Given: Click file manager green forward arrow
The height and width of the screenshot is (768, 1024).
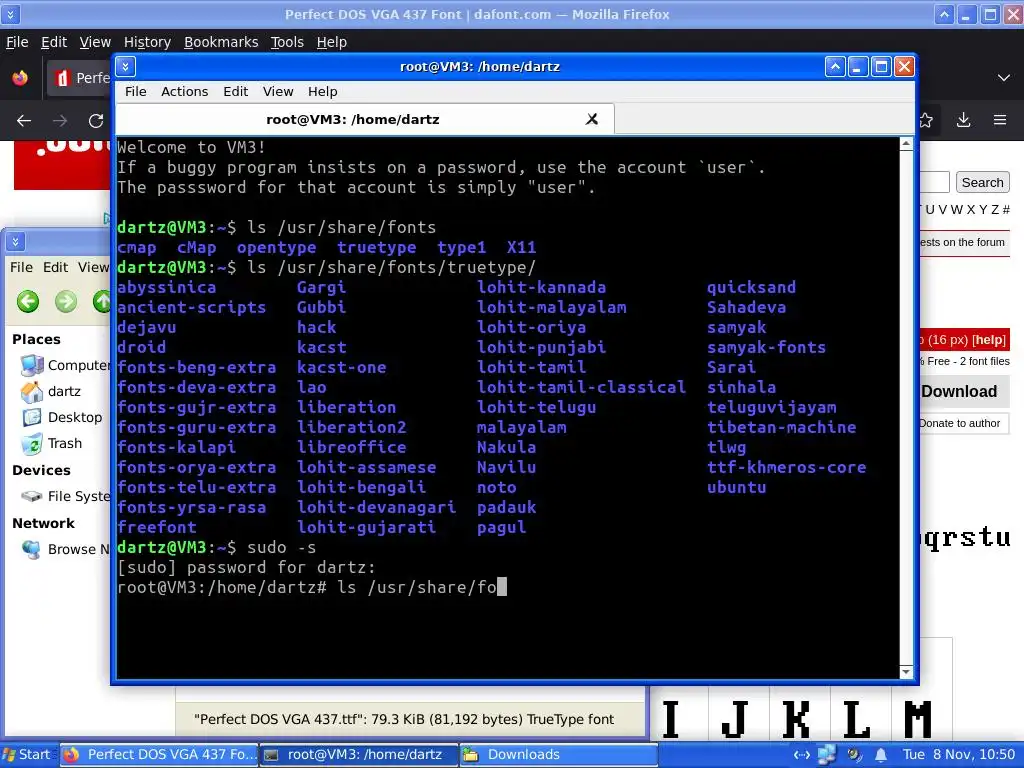Looking at the screenshot, I should tap(66, 302).
